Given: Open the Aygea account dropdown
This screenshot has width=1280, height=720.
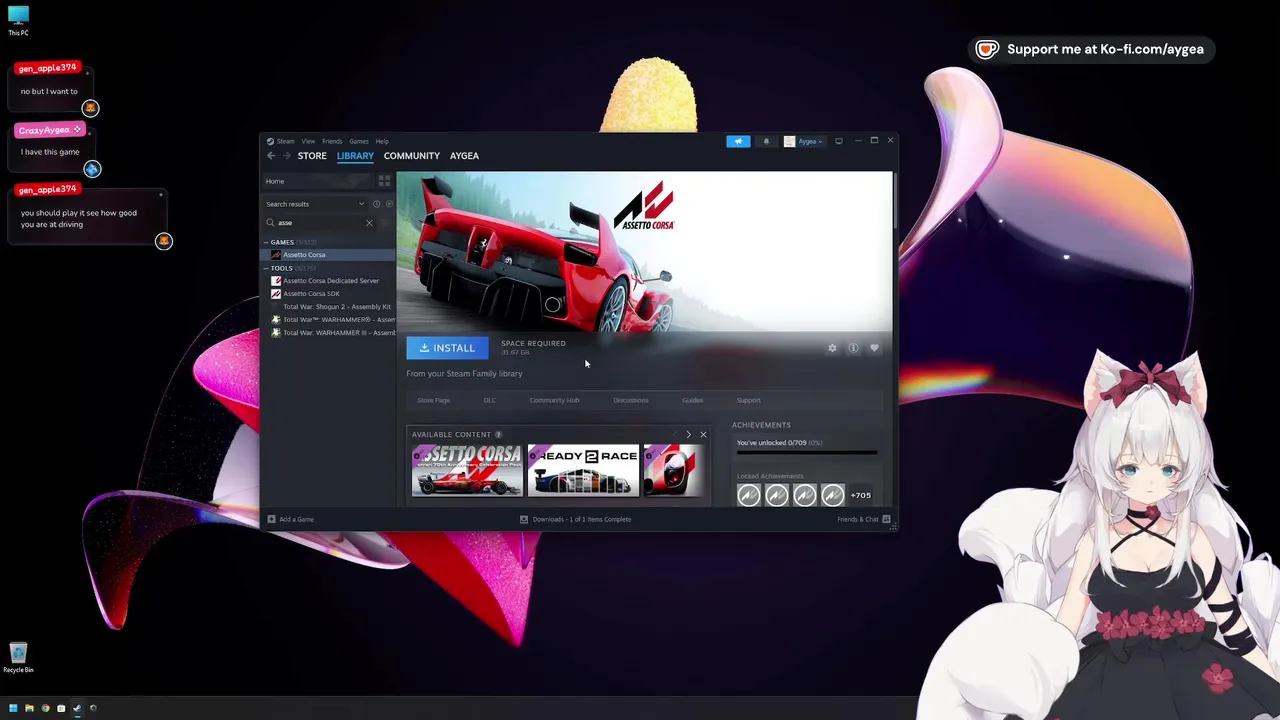Looking at the screenshot, I should point(803,141).
